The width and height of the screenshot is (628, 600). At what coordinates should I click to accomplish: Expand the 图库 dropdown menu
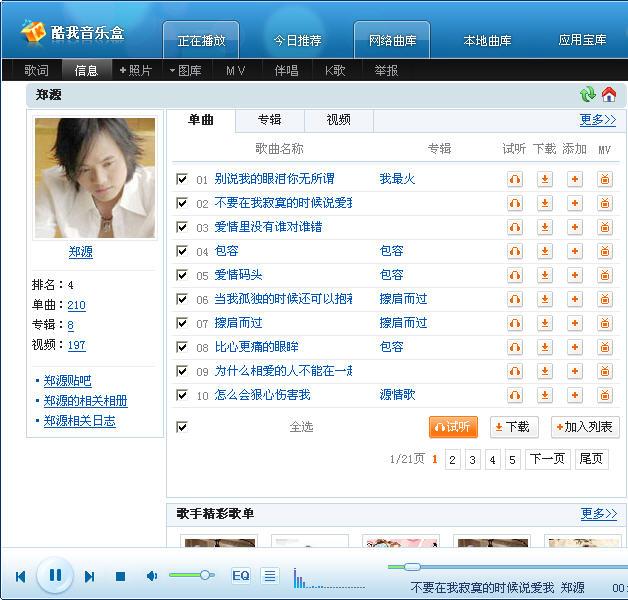[186, 71]
